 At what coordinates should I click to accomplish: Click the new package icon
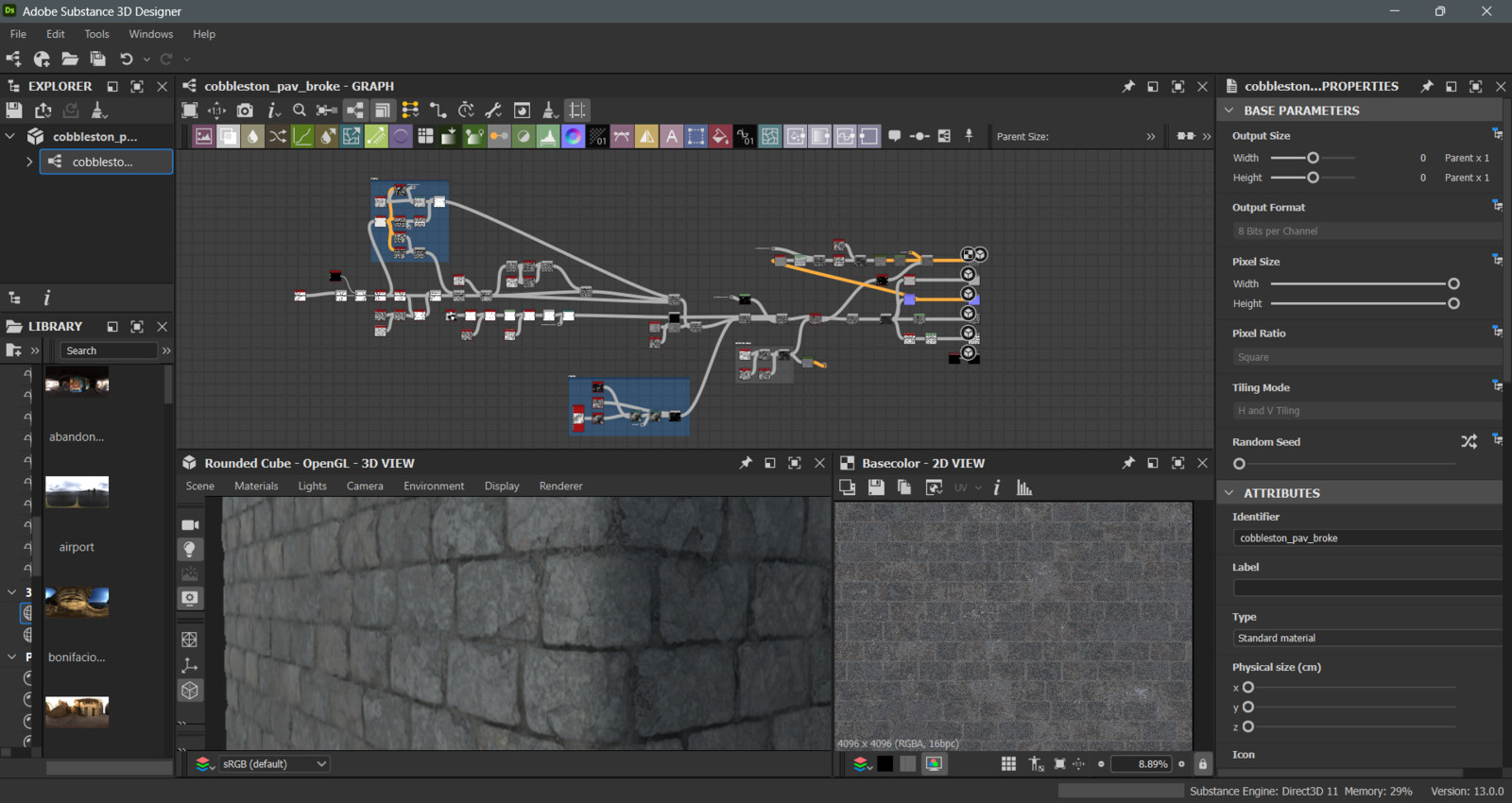[42, 59]
